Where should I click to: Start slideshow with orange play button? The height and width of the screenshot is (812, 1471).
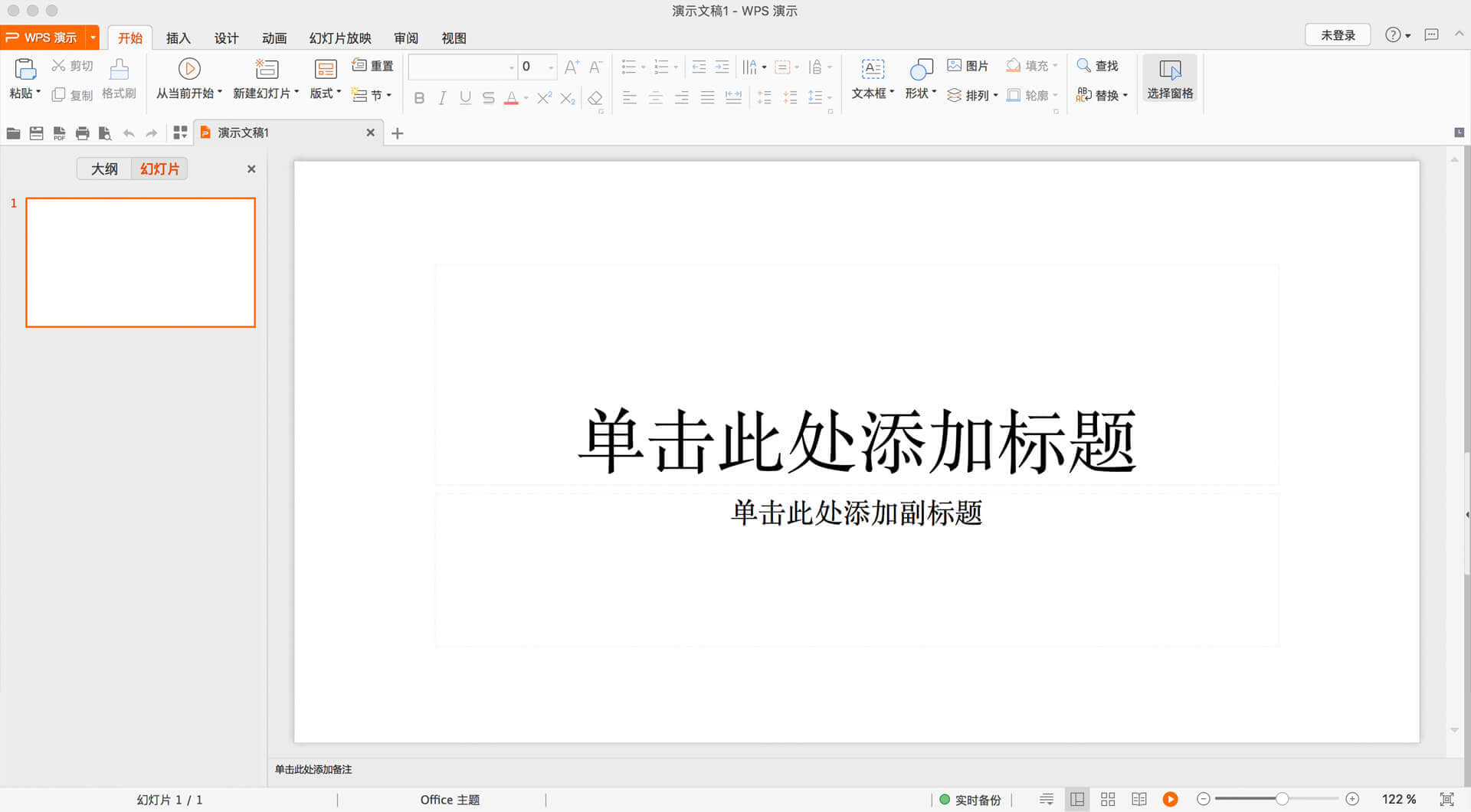tap(1170, 799)
